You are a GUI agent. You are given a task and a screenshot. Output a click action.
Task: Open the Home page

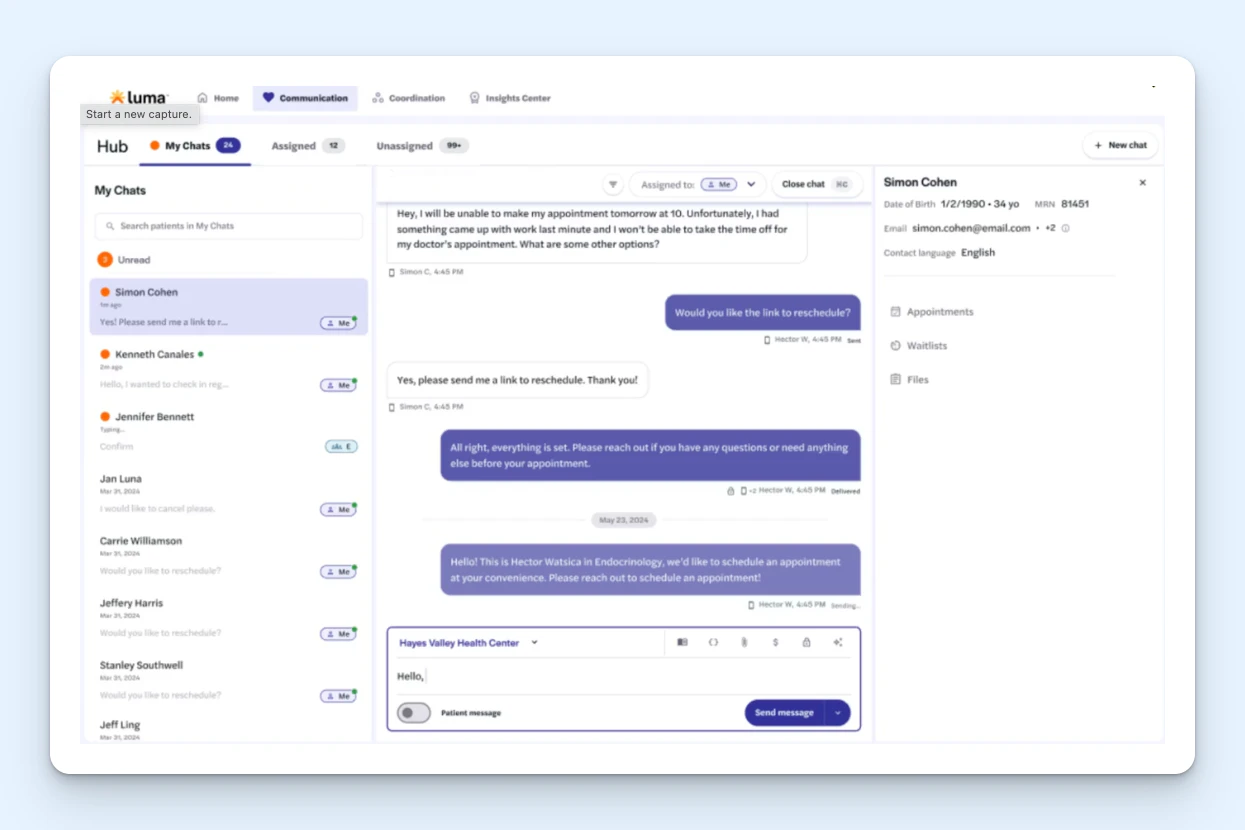click(x=218, y=98)
